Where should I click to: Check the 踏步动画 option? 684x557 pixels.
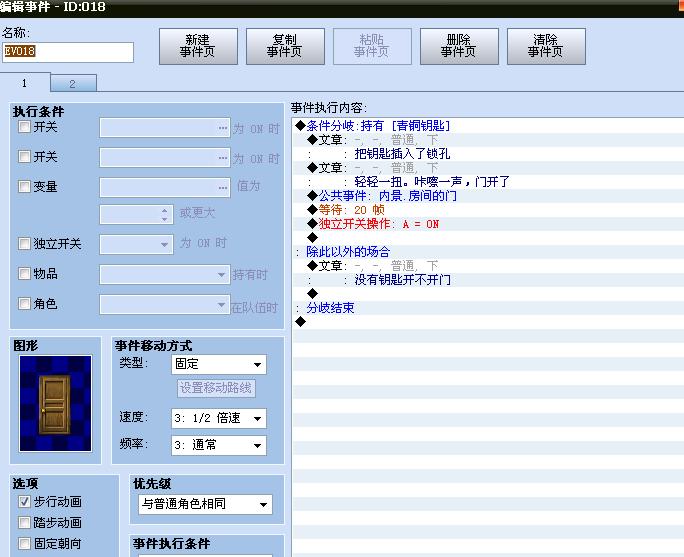point(24,522)
